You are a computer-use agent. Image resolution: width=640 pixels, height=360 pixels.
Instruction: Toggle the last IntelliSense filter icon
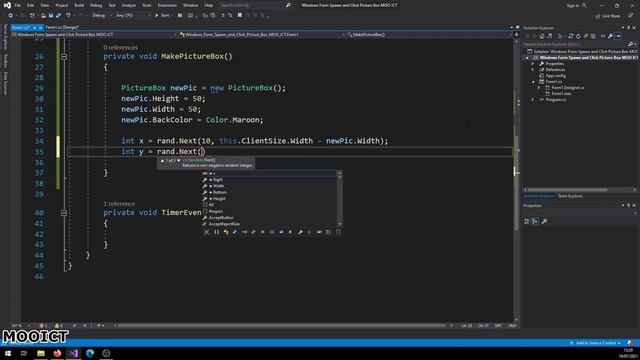[x=338, y=232]
